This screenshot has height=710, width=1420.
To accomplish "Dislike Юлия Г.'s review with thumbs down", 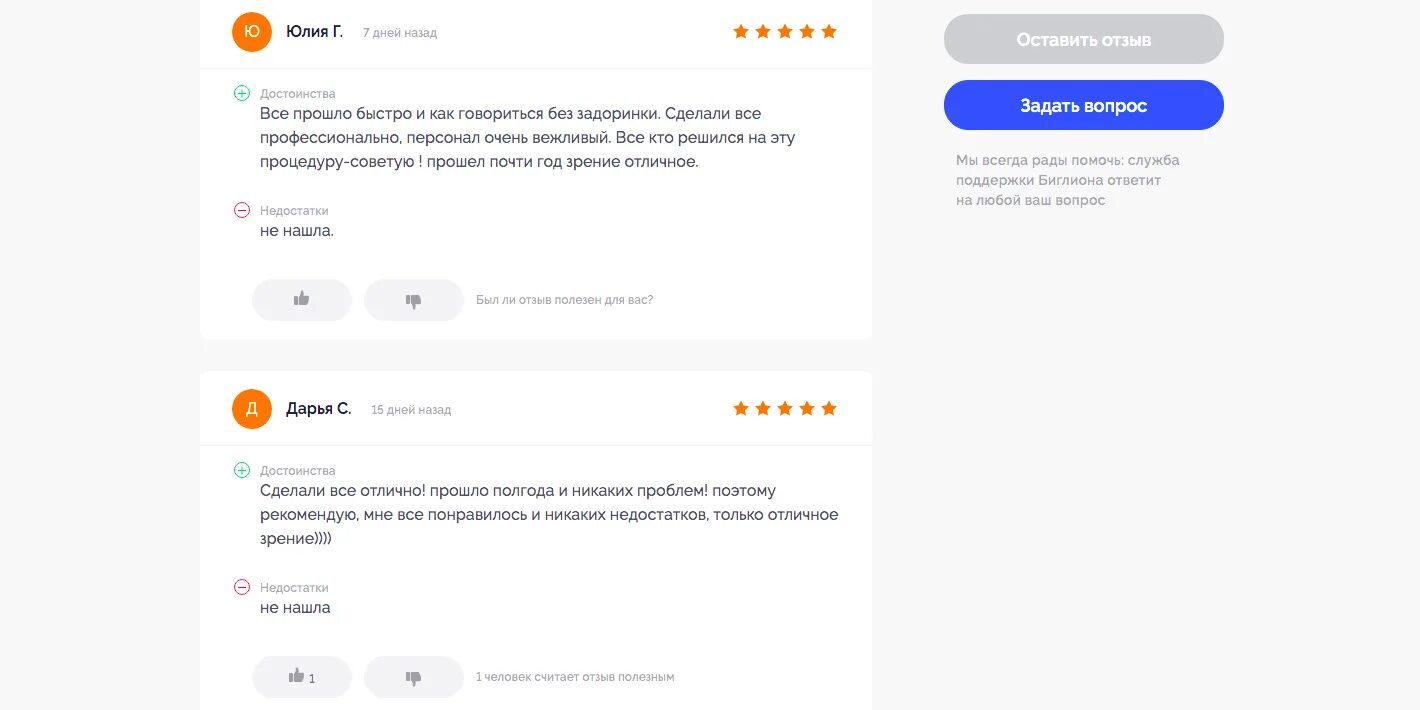I will (414, 300).
